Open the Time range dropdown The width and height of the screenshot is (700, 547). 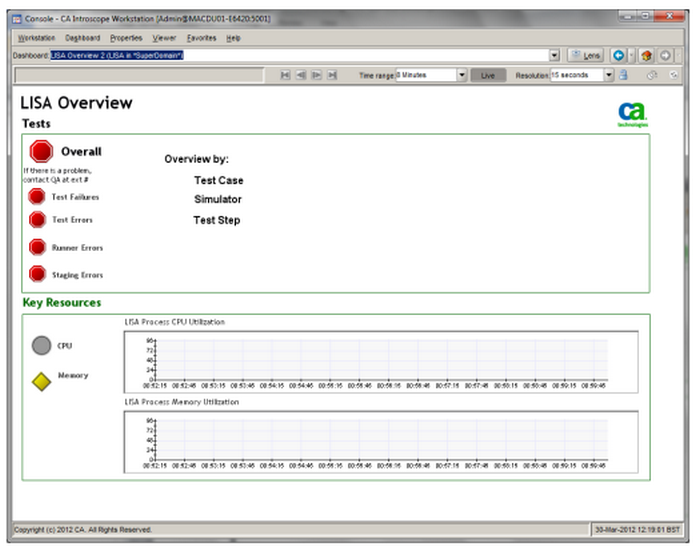click(x=462, y=75)
